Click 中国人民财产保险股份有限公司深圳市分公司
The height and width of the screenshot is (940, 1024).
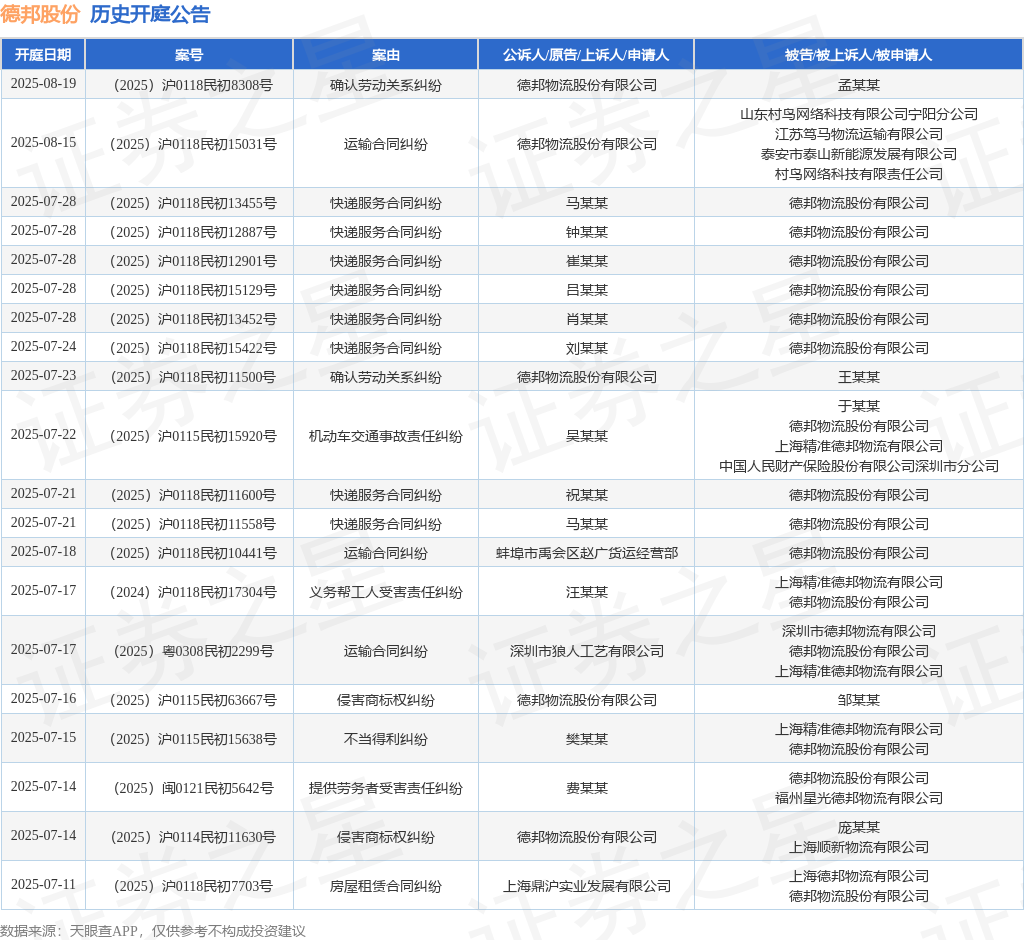coord(859,466)
